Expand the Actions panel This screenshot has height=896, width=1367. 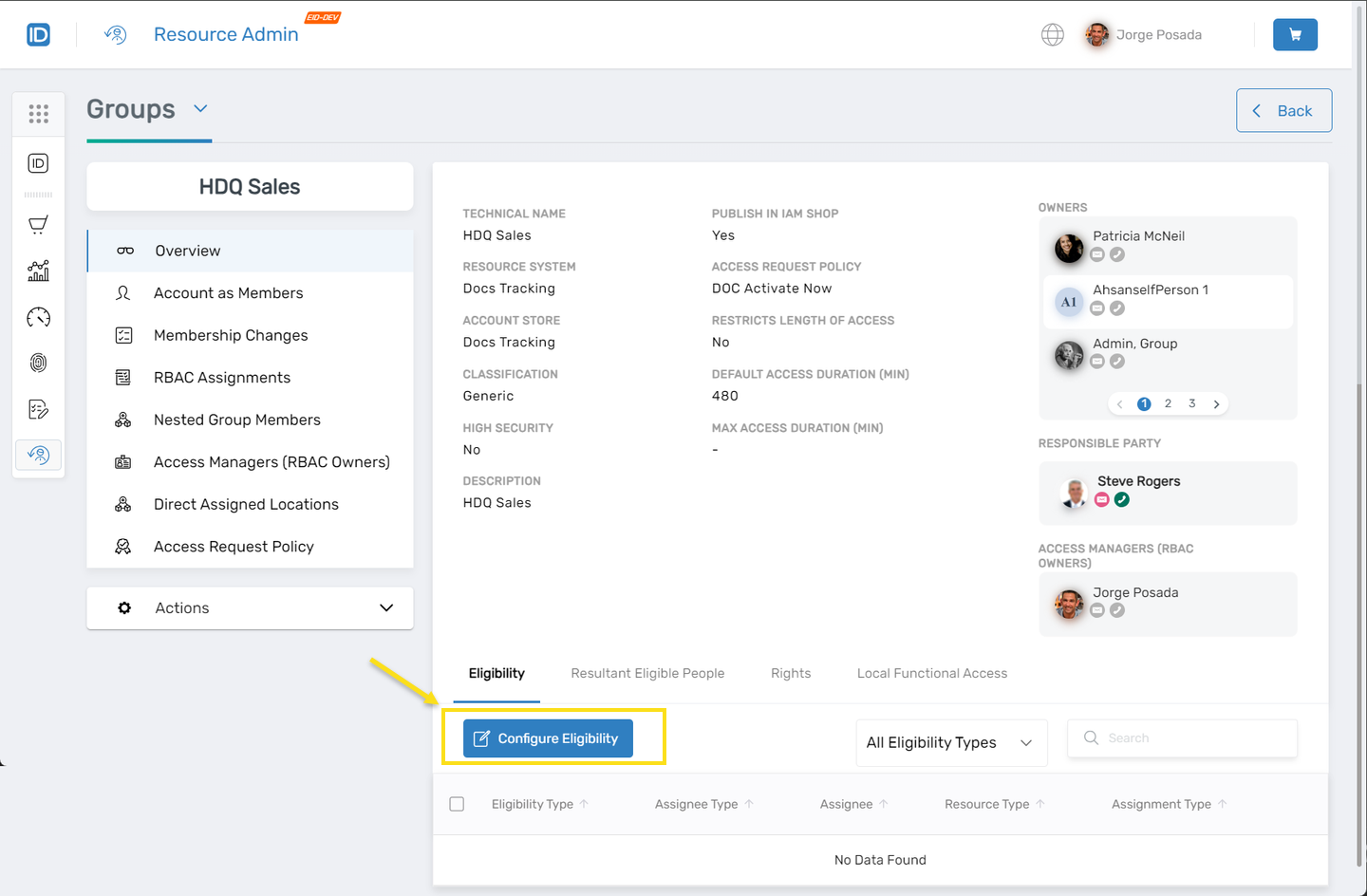tap(250, 608)
